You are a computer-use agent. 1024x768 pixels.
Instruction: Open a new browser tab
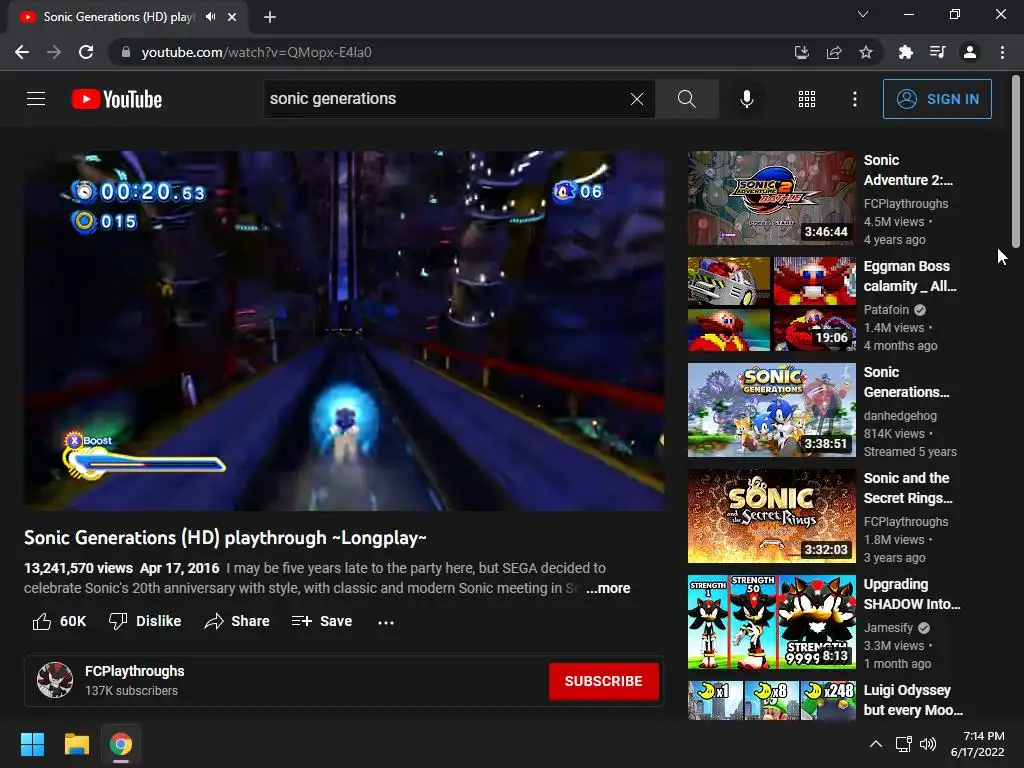pyautogui.click(x=270, y=17)
